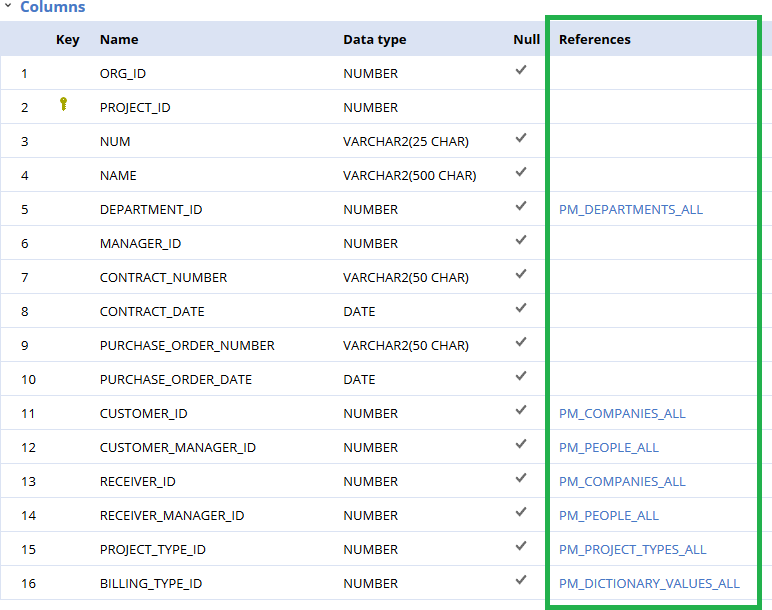
Task: Follow PM_PEOPLE_ALL link for CUSTOMER_MANAGER_ID
Action: 608,447
